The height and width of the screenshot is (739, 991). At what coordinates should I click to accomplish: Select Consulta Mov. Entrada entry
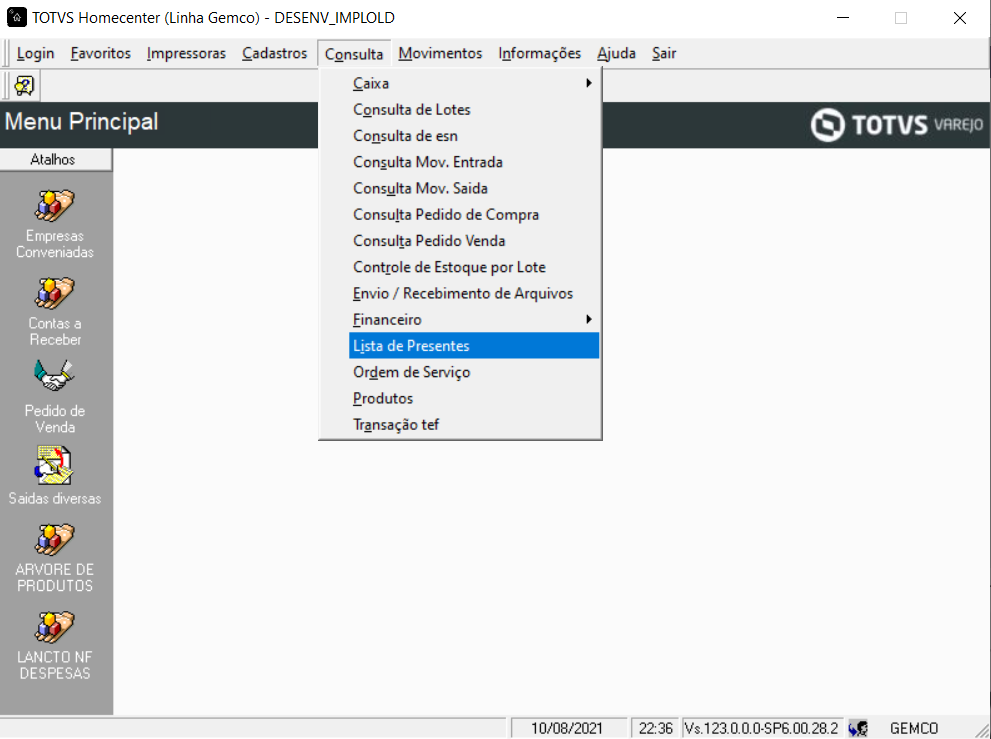[x=474, y=162]
